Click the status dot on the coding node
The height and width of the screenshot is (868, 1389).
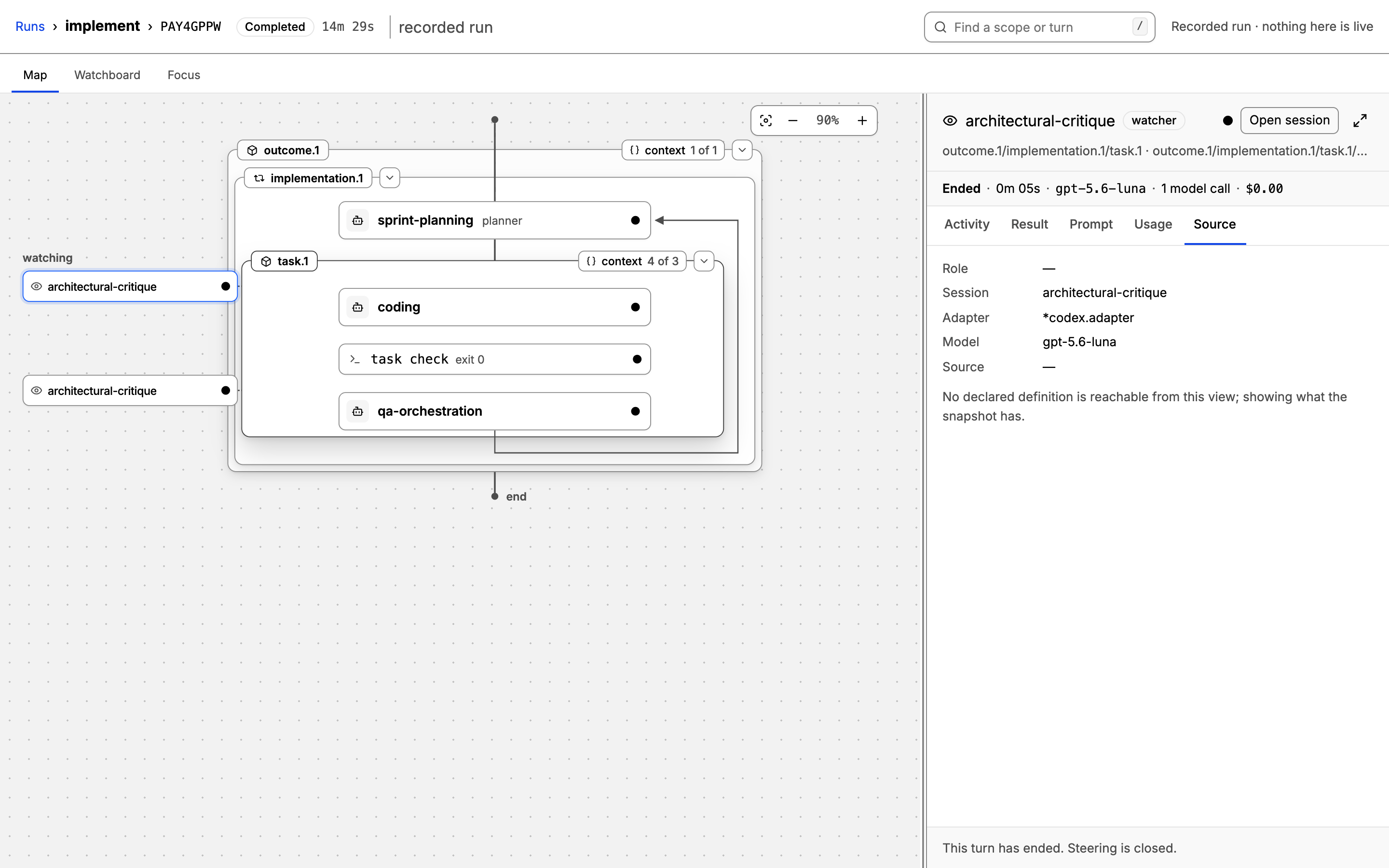click(635, 307)
